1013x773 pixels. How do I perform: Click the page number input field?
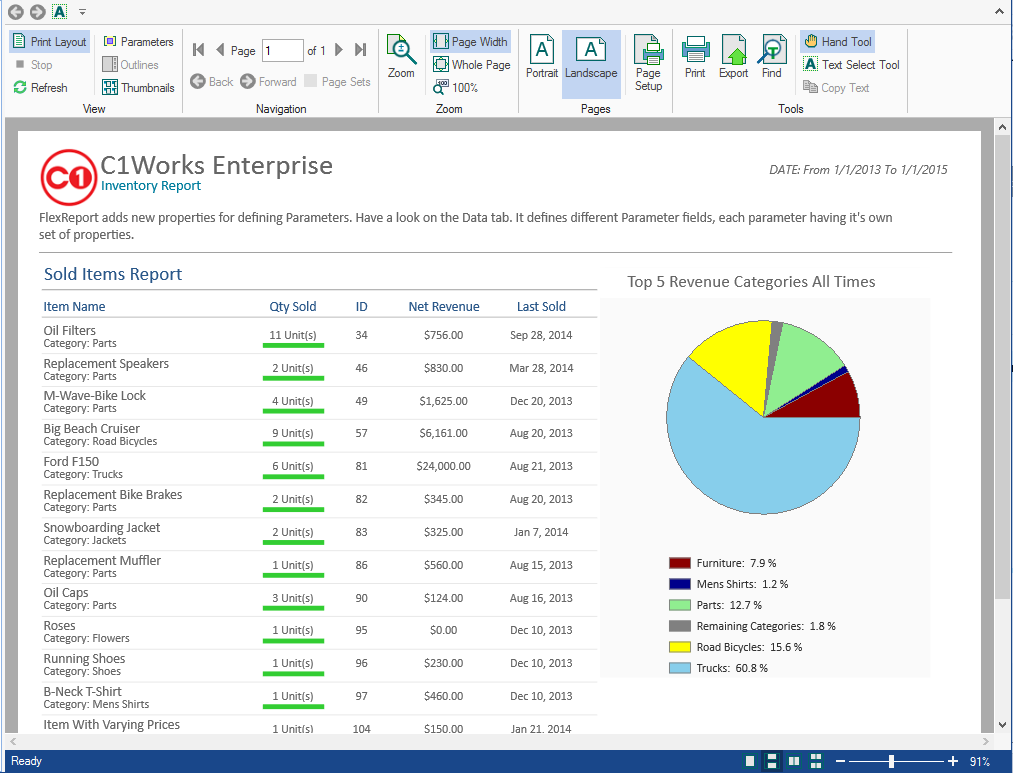coord(282,50)
